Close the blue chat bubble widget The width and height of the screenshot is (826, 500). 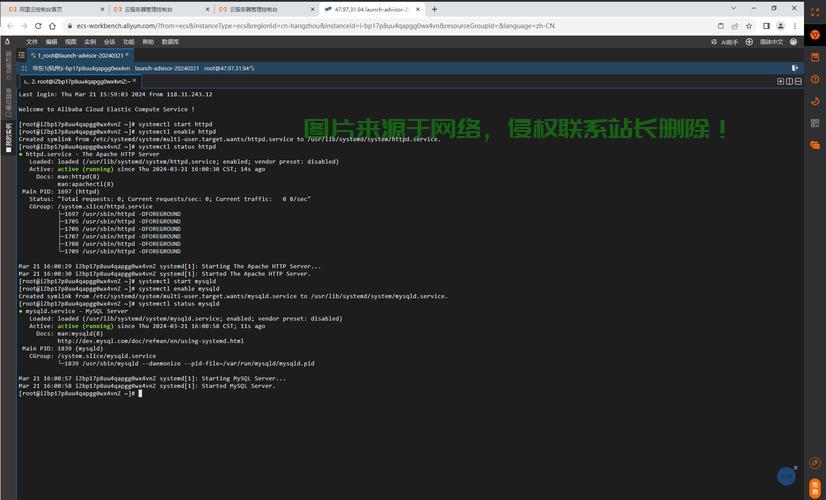pyautogui.click(x=795, y=467)
